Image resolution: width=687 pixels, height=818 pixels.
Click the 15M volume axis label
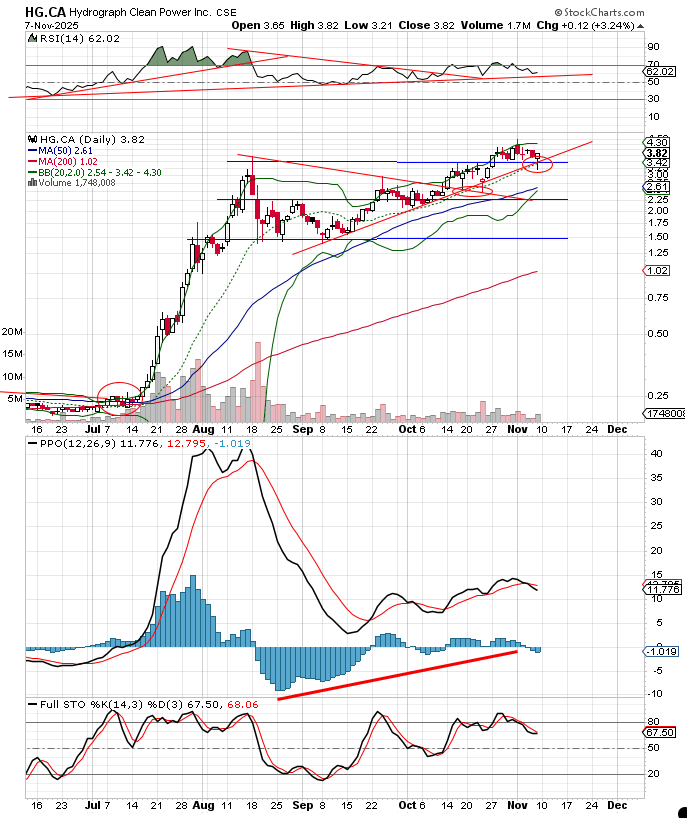pyautogui.click(x=11, y=354)
